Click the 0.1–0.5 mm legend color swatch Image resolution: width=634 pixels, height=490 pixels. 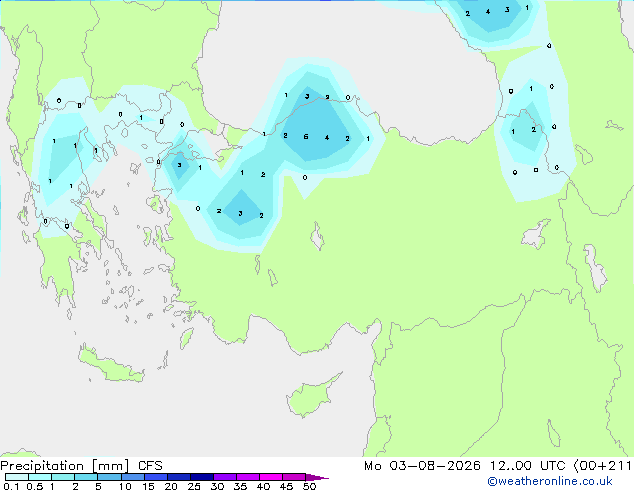coord(17,477)
